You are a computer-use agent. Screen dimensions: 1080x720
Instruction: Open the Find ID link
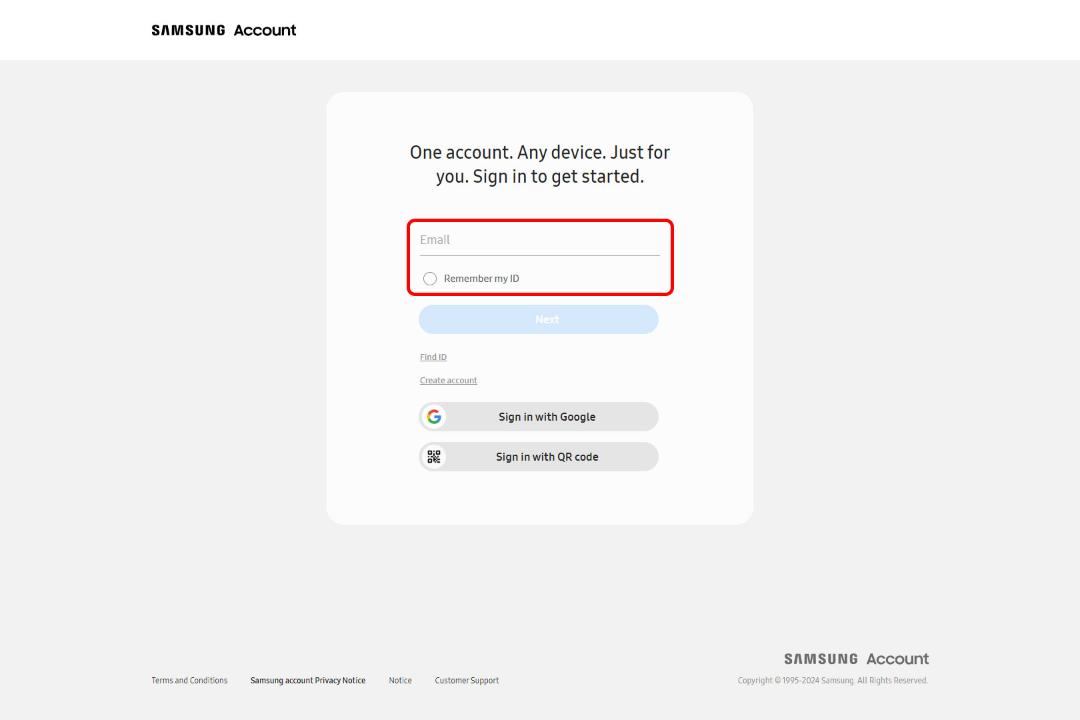433,357
